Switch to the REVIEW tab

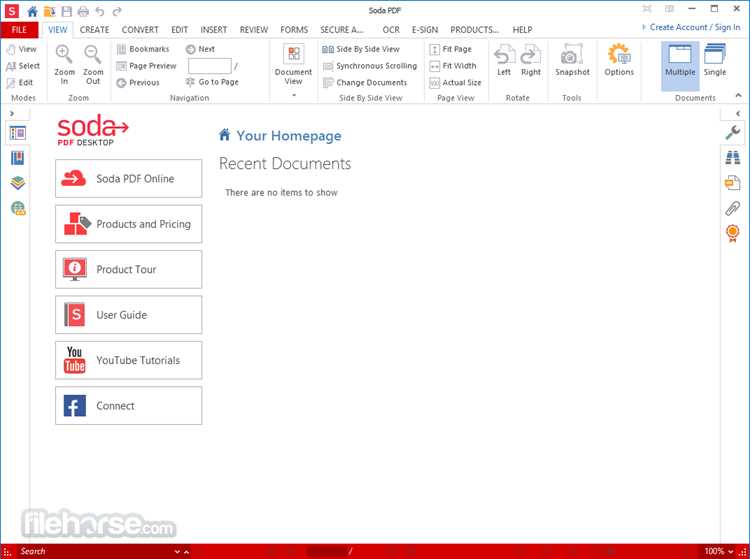point(254,30)
